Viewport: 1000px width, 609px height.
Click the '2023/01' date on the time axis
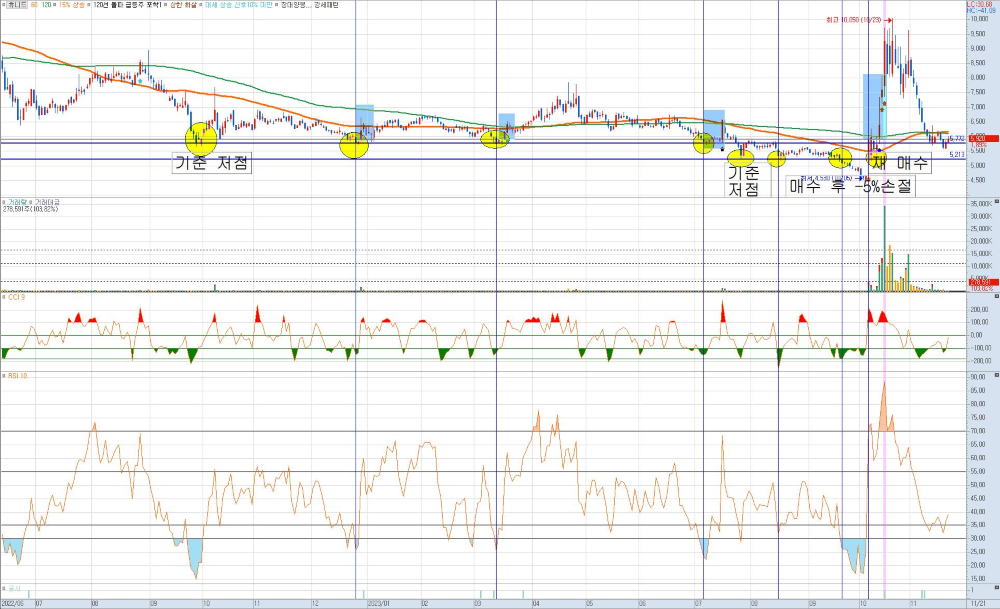[379, 603]
